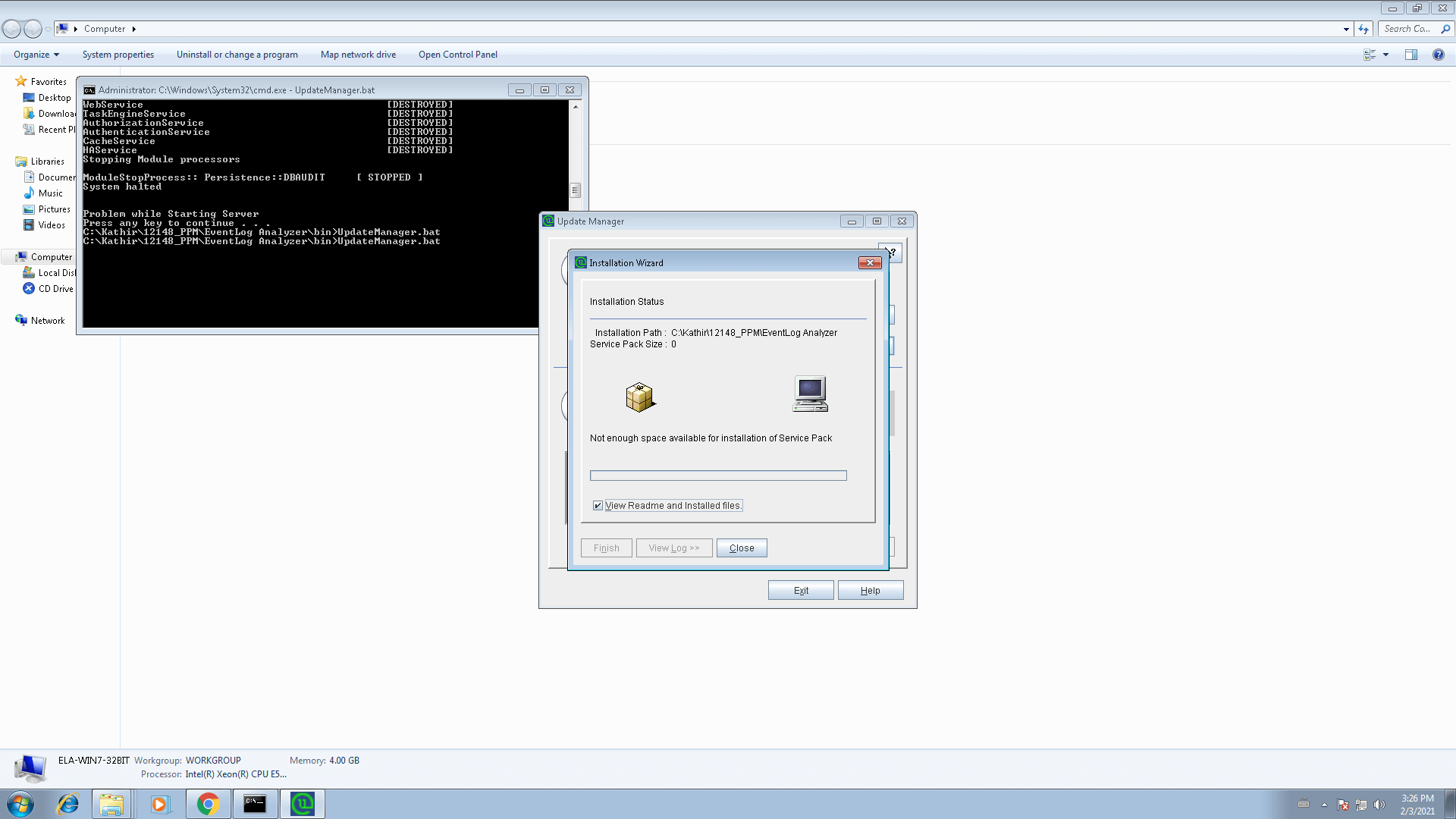The width and height of the screenshot is (1456, 819).
Task: Expand the Computer tree in left panel
Action: pyautogui.click(x=8, y=257)
